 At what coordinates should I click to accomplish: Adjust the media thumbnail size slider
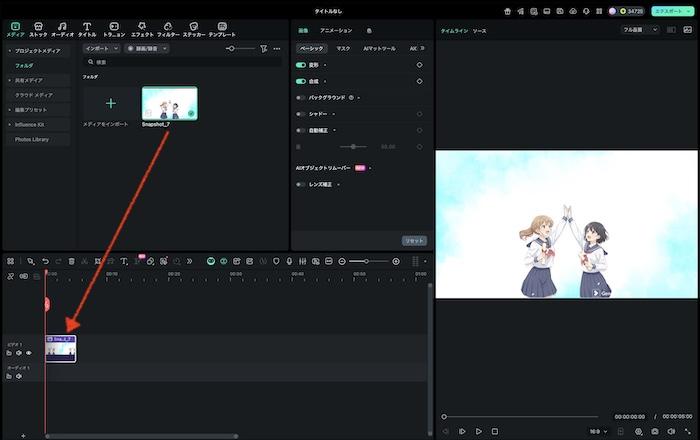[241, 48]
